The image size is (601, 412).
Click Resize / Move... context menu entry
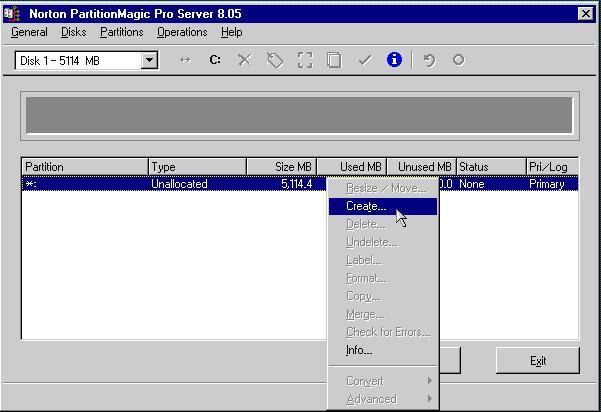coord(383,188)
